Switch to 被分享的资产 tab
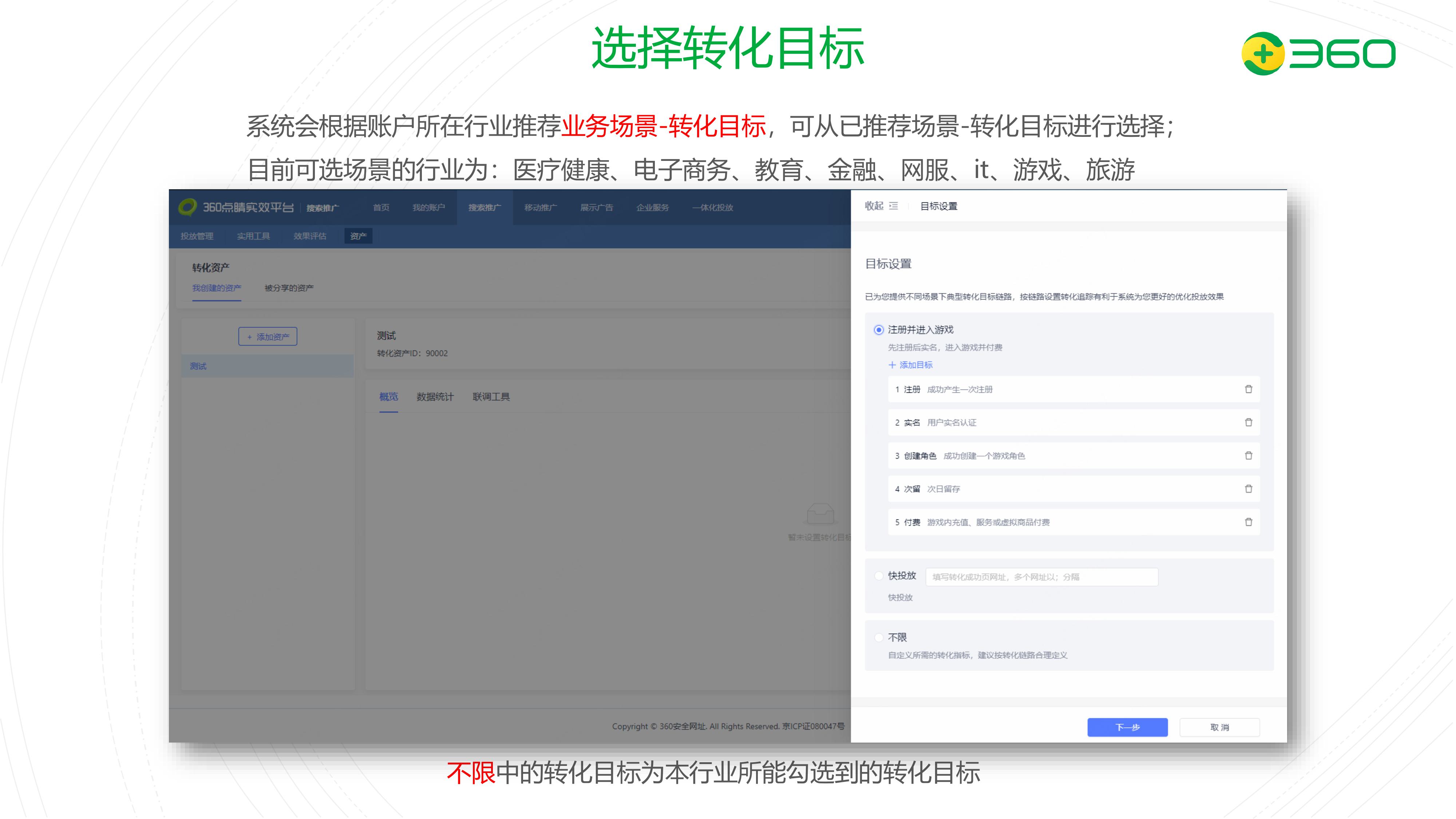Screen dimensions: 1456x819 [289, 288]
